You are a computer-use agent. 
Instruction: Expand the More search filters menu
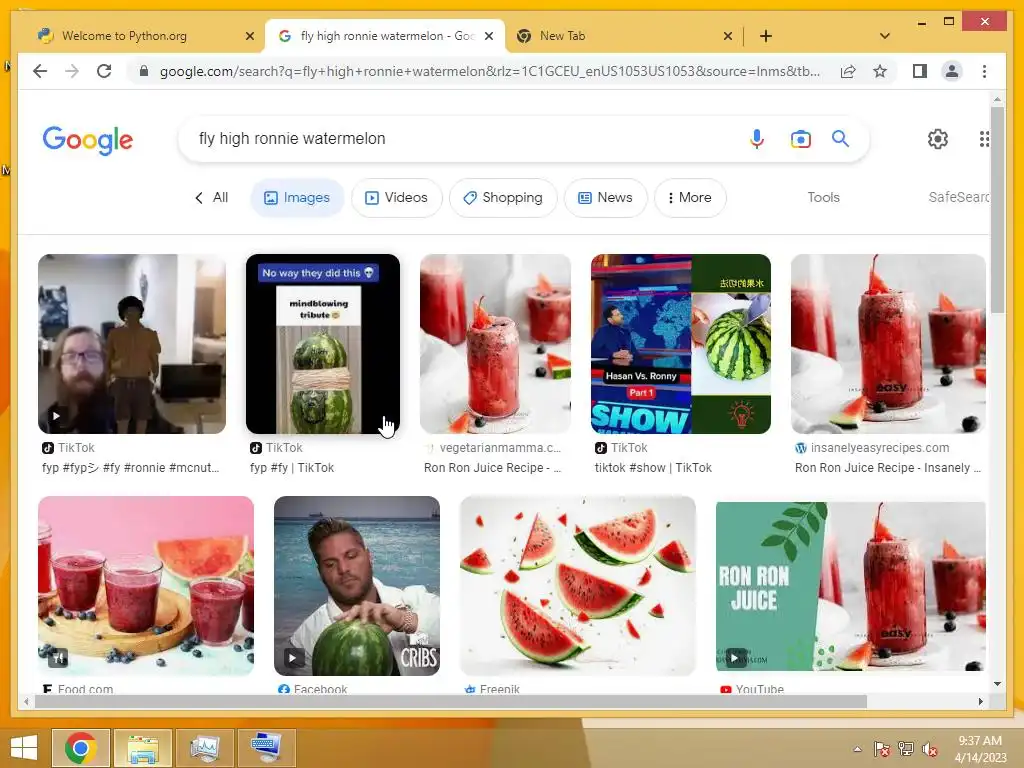690,197
